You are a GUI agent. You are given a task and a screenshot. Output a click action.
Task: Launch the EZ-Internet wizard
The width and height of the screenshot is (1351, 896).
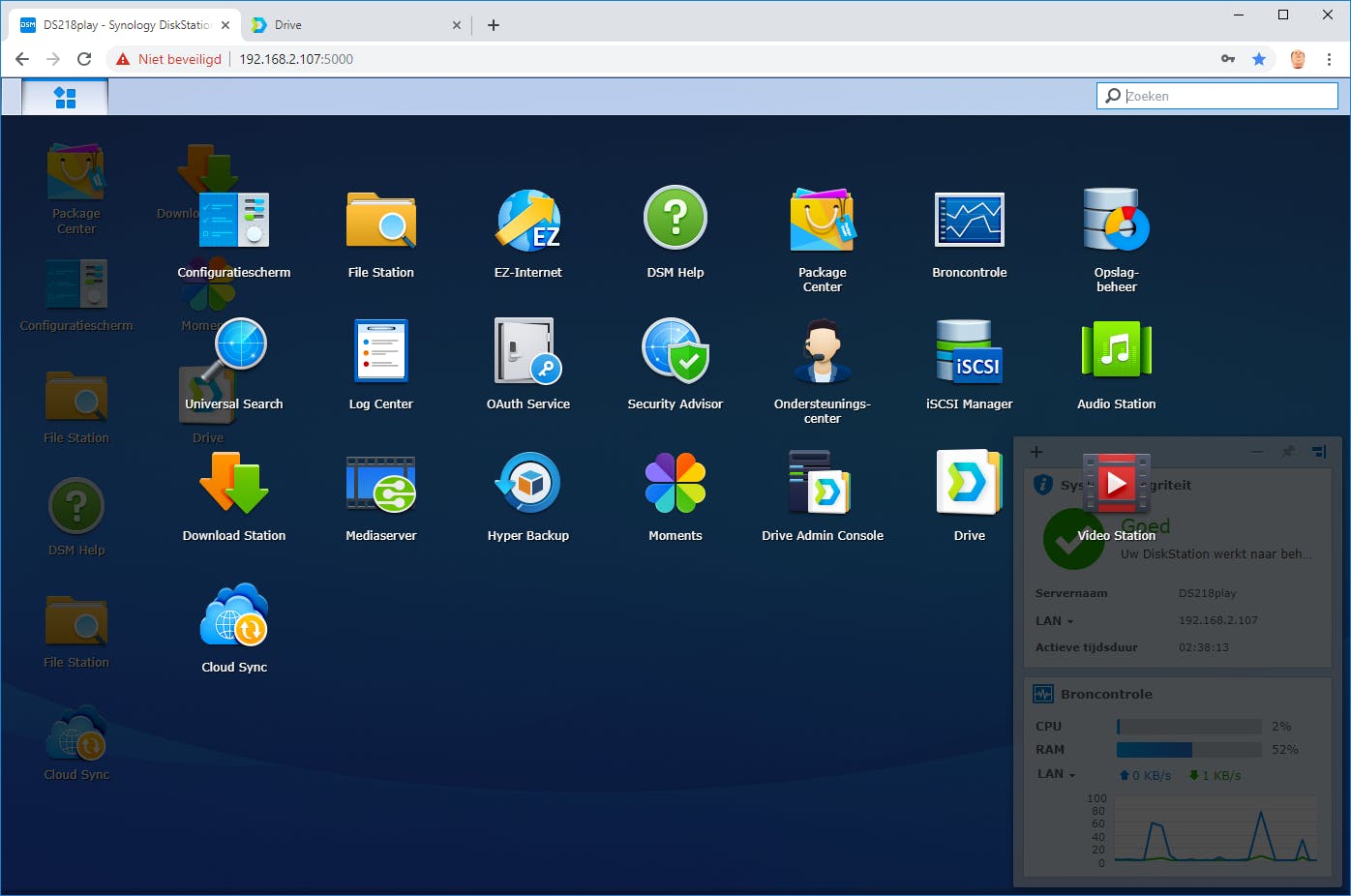click(528, 235)
